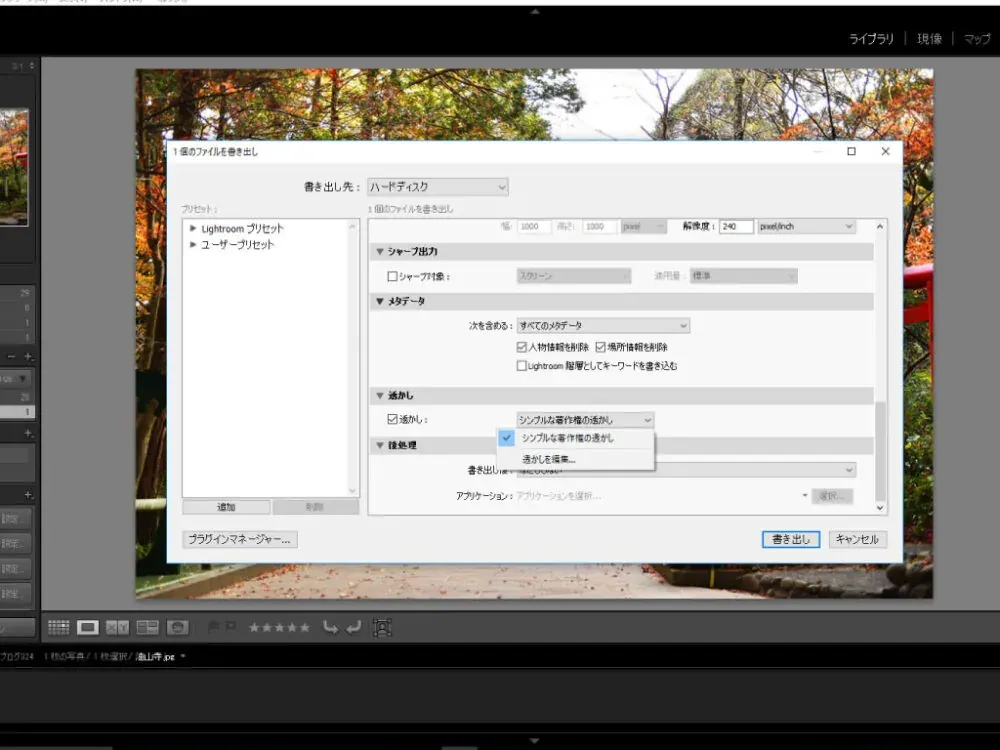Screen dimensions: 1000x750
Task: Click the 書き出し export button
Action: (x=791, y=540)
